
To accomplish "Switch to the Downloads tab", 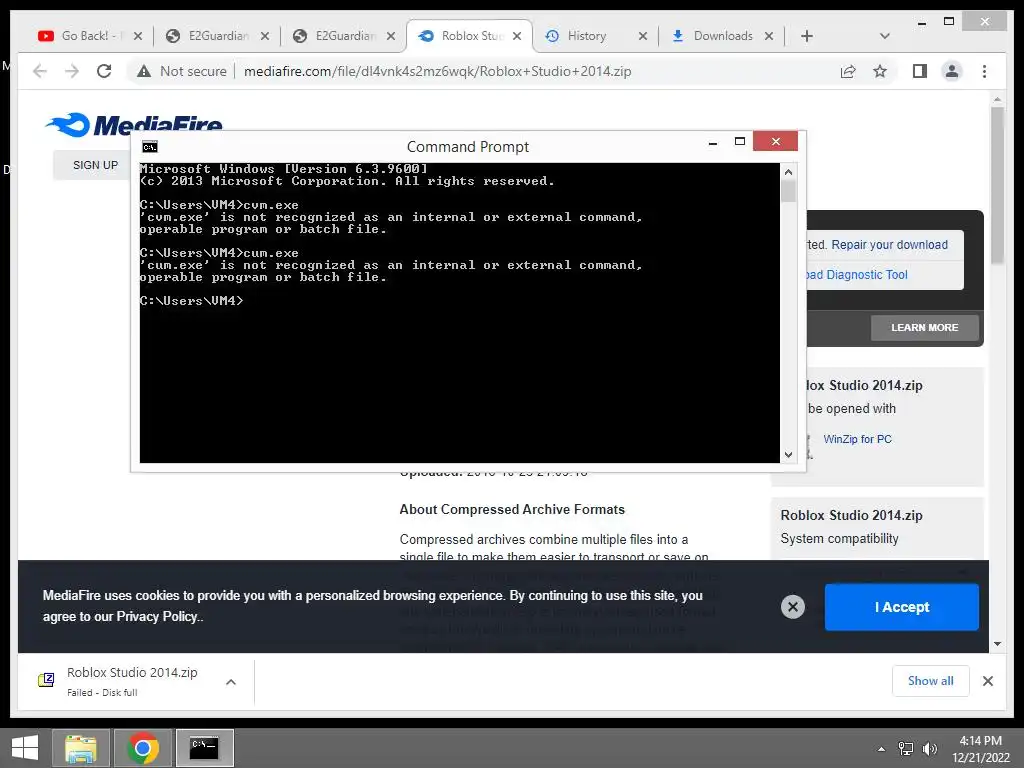I will (x=721, y=36).
